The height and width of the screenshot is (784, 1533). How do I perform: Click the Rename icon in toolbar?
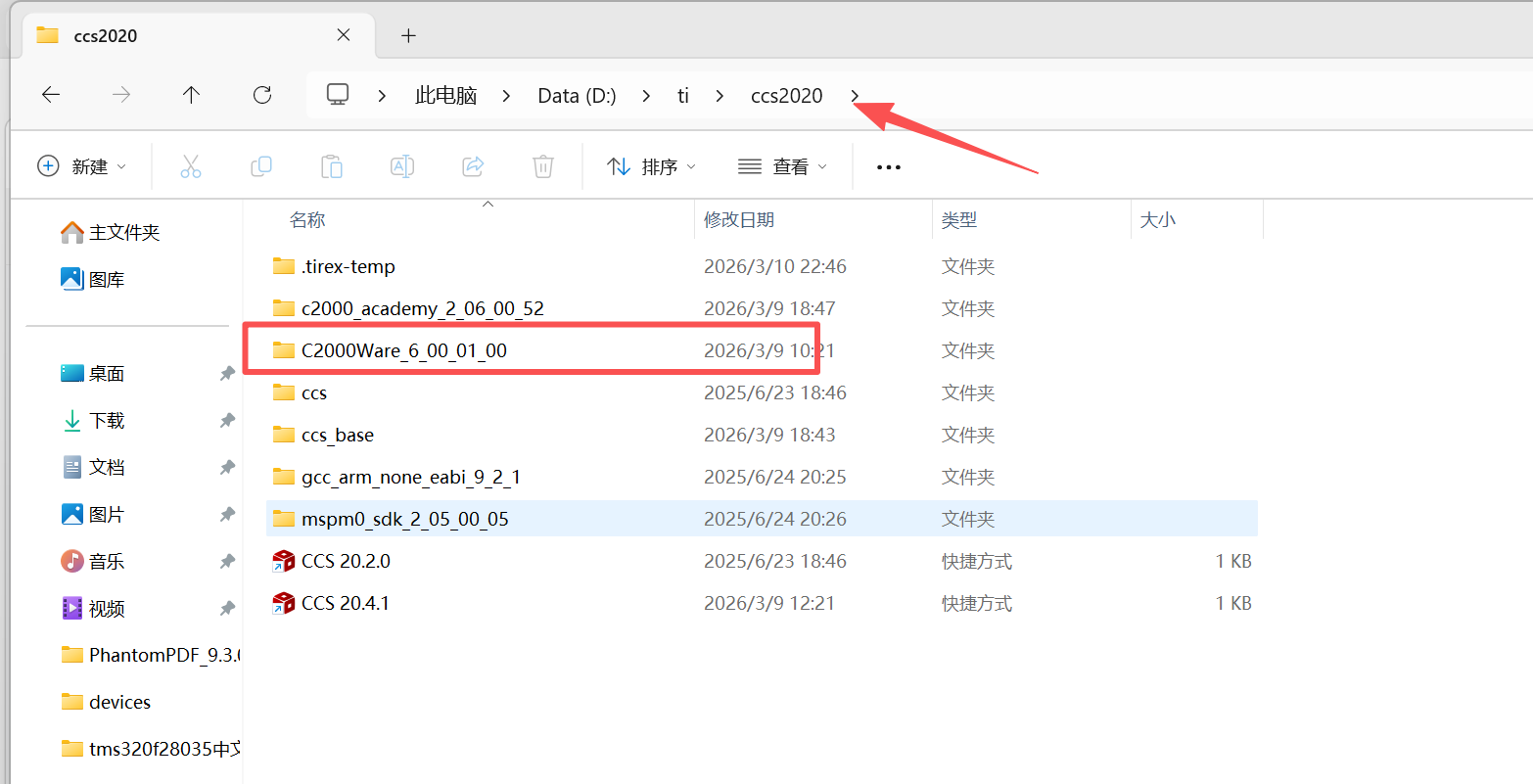(x=402, y=166)
